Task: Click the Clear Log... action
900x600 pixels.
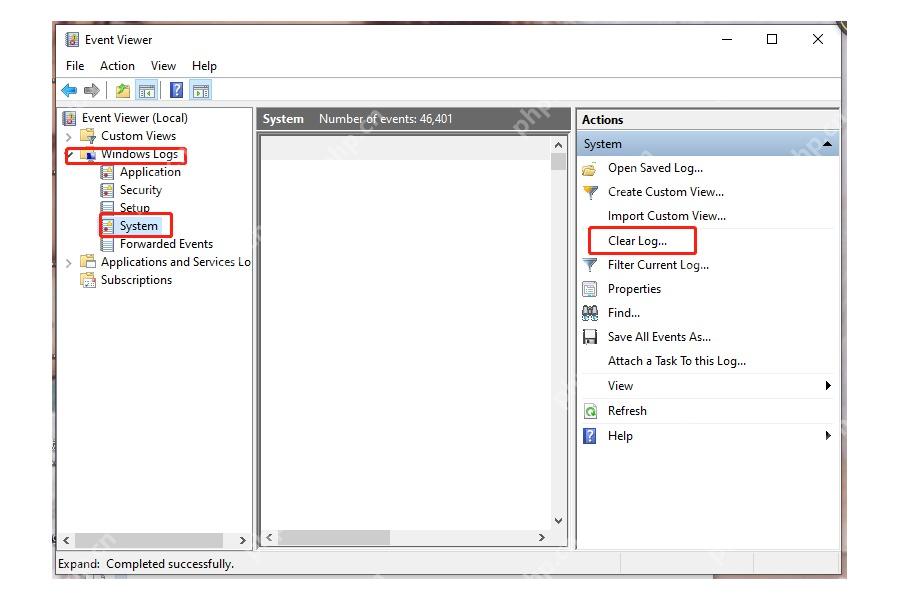Action: [637, 241]
